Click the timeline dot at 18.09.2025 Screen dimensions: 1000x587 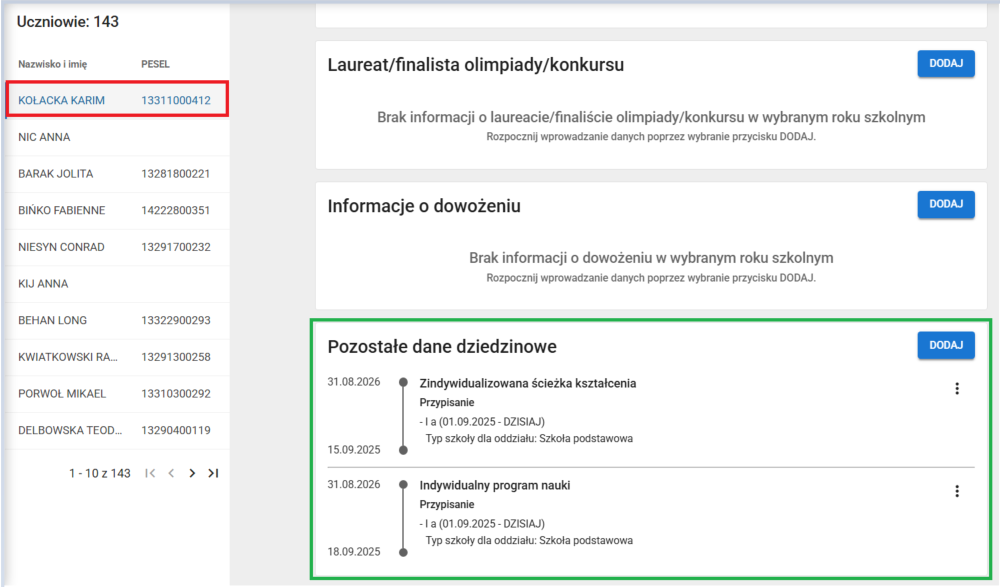tap(401, 550)
